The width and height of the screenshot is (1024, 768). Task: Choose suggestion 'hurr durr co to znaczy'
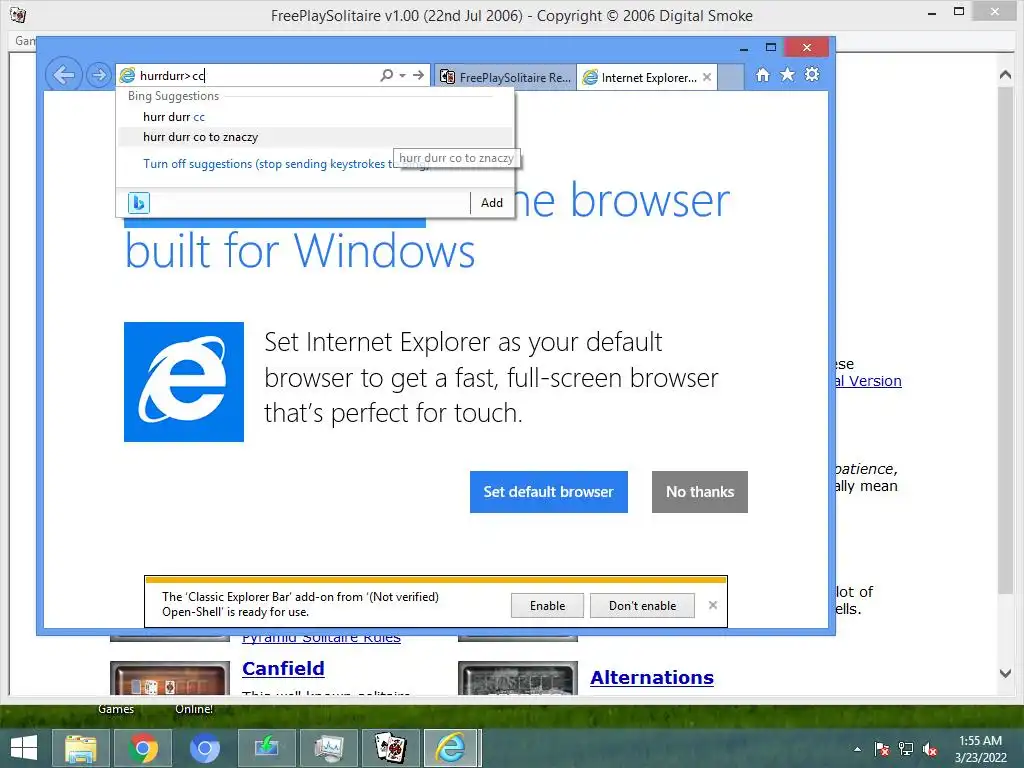click(315, 137)
